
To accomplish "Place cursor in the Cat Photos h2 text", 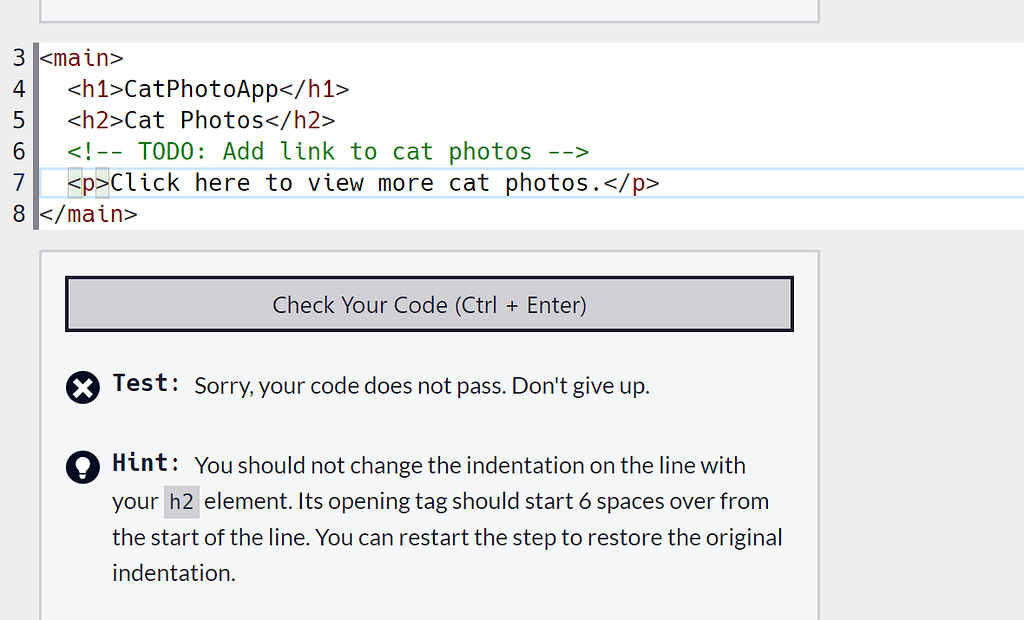I will point(193,120).
